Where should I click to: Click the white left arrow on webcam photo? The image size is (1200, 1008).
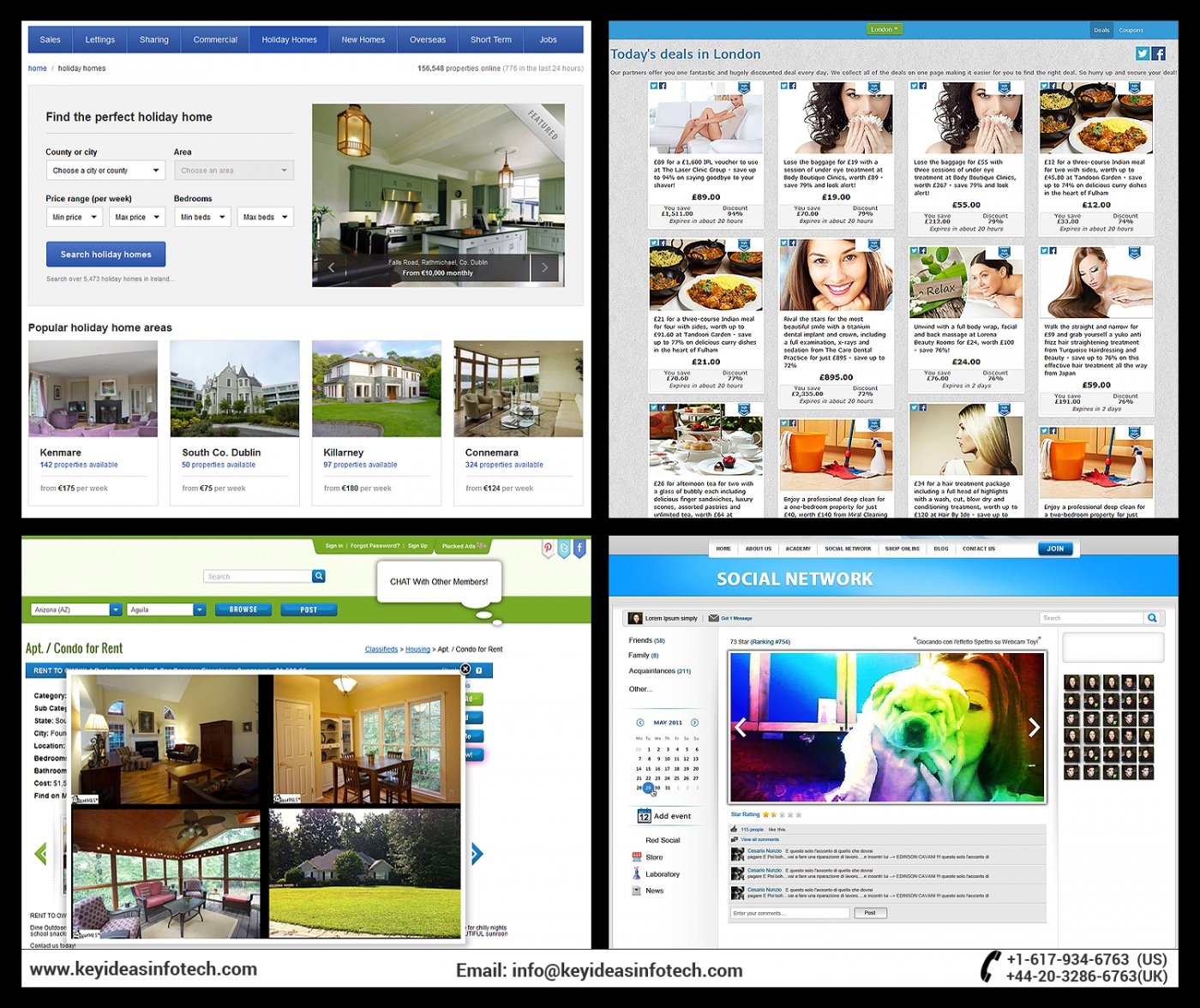point(741,728)
